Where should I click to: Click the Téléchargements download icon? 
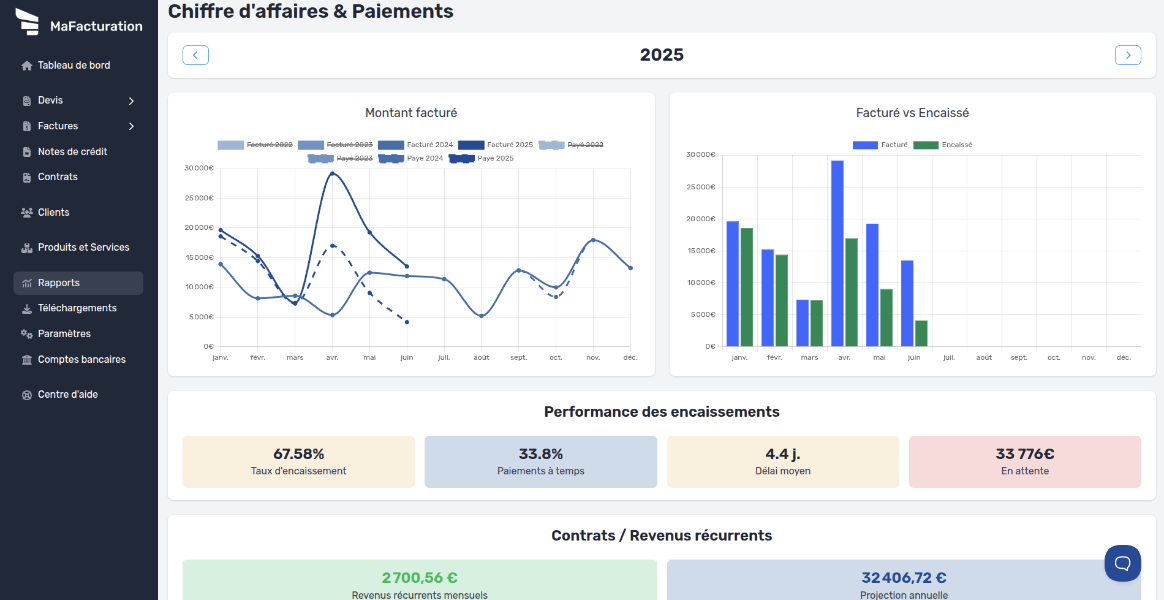(27, 309)
